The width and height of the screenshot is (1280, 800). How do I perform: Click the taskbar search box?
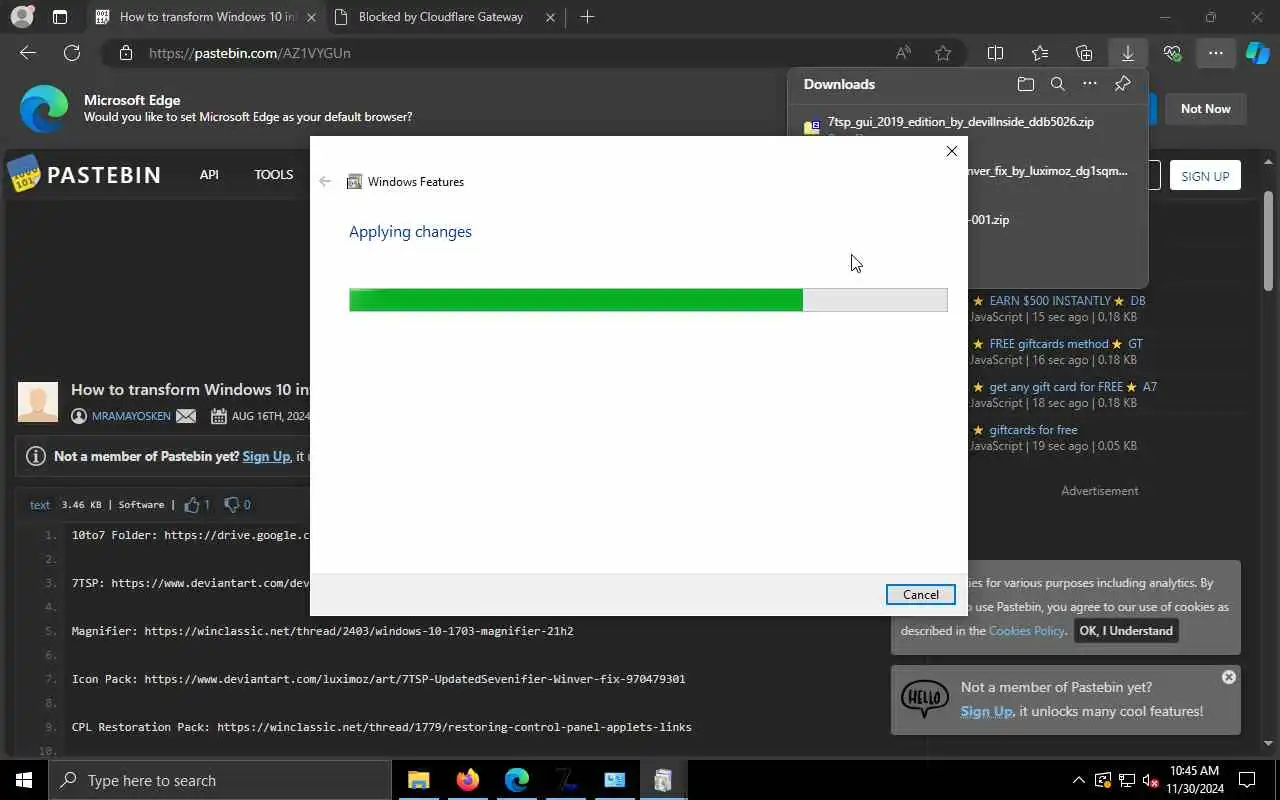click(220, 780)
